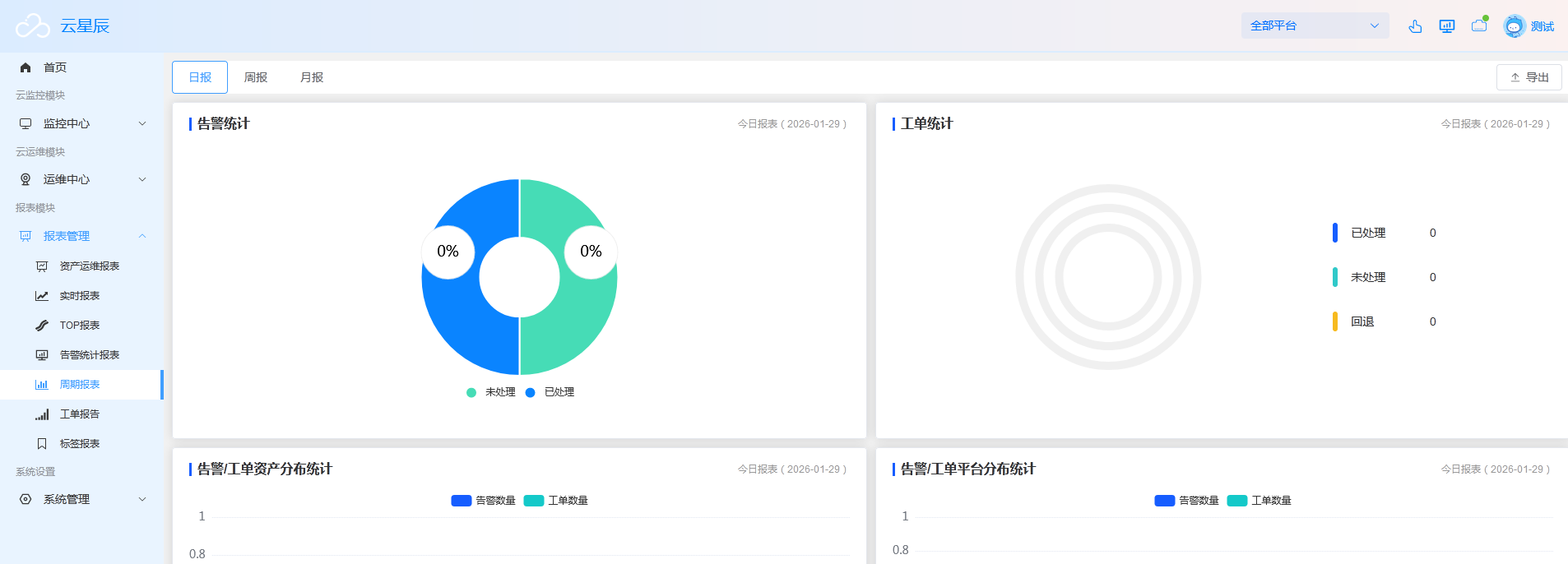Screen dimensions: 1568x564
Task: Click the 运维中心 webcam icon
Action: [26, 179]
